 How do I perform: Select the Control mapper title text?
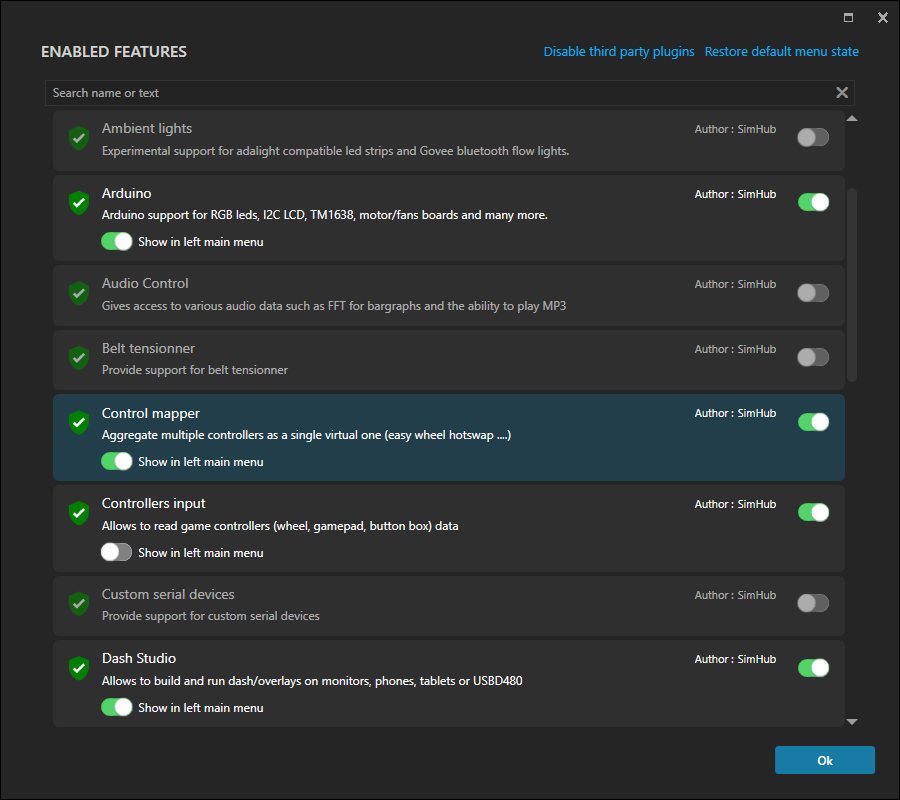[150, 413]
